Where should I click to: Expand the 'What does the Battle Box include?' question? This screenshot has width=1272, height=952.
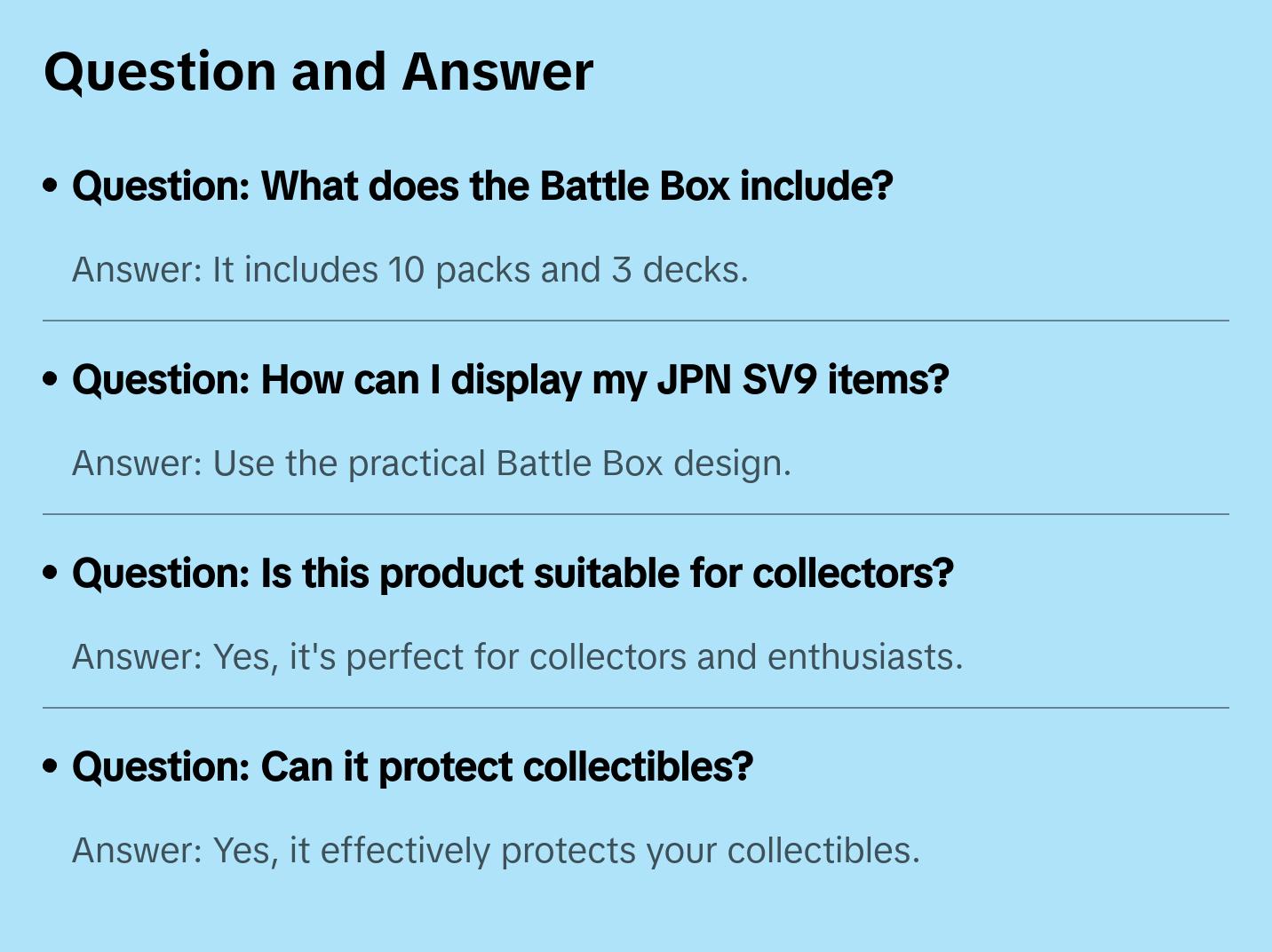click(x=482, y=186)
